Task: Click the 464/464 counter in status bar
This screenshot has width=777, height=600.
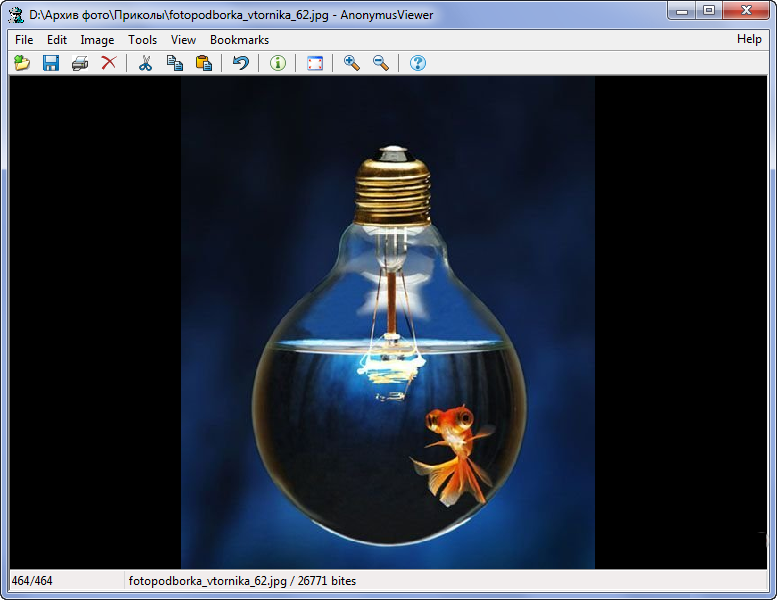Action: click(x=32, y=581)
